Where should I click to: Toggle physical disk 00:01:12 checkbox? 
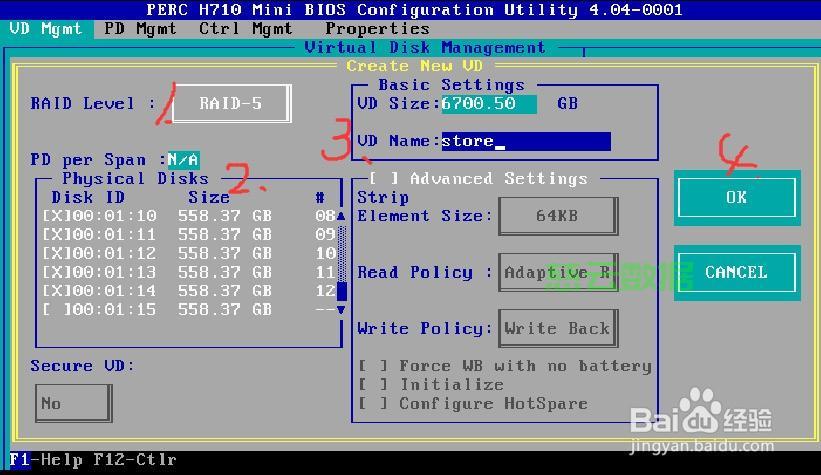54,254
